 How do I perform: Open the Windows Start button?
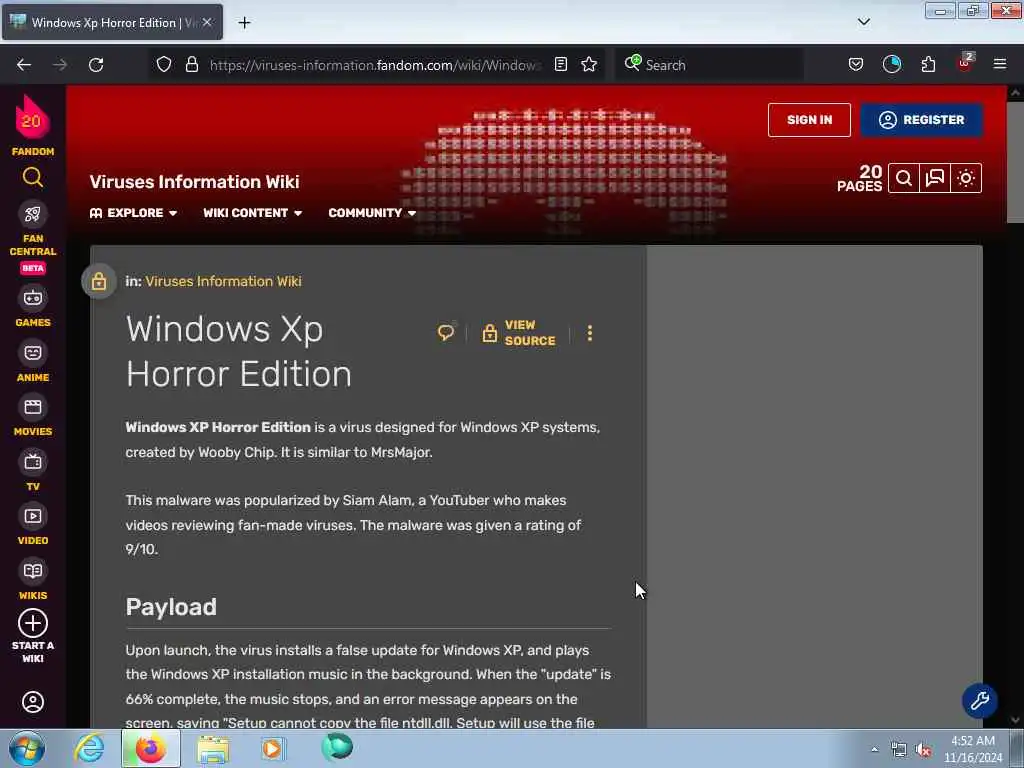click(x=27, y=748)
